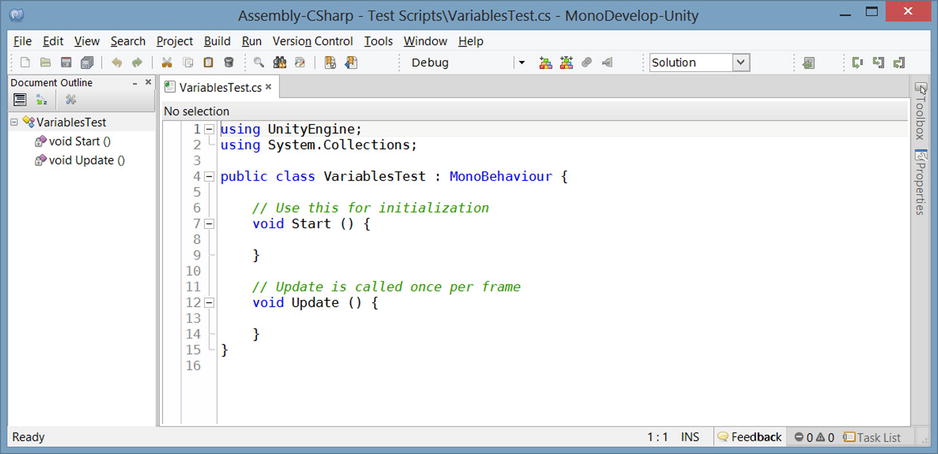Collapse code fold on line 1
The image size is (938, 454).
coord(209,129)
